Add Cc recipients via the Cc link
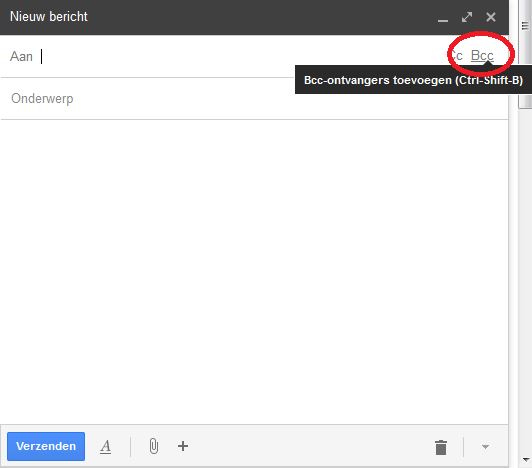This screenshot has height=468, width=532. [456, 55]
